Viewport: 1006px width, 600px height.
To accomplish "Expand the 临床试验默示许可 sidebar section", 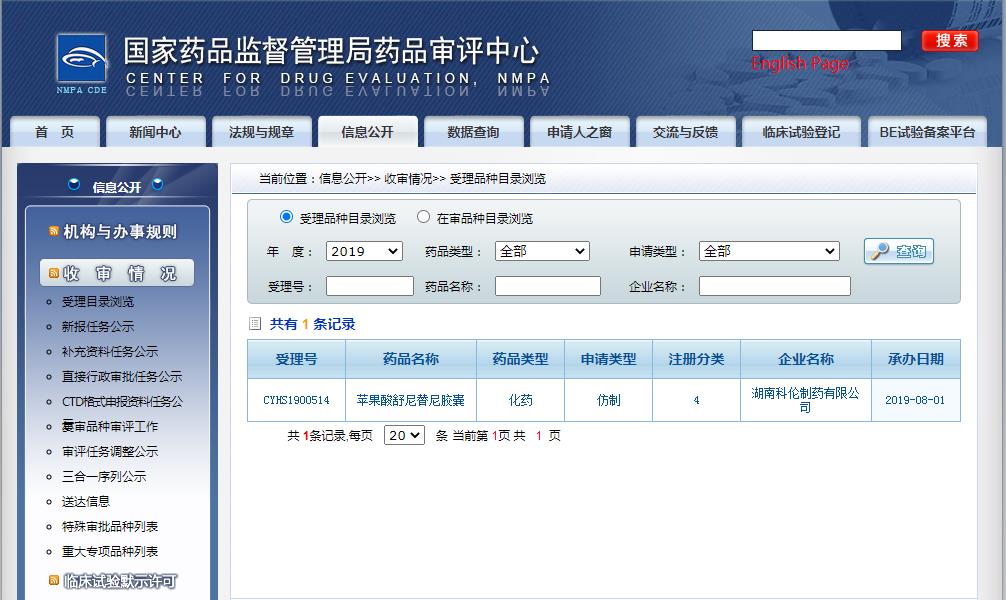I will tap(120, 581).
